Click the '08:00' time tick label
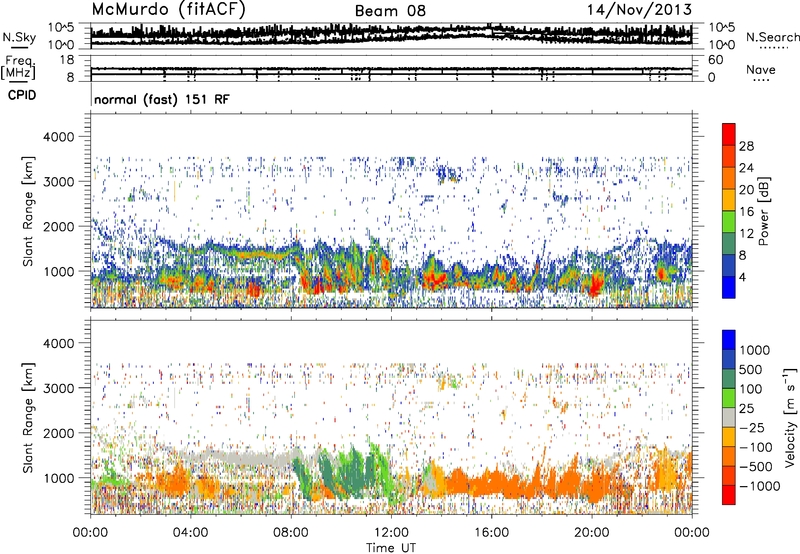The height and width of the screenshot is (554, 800). click(x=291, y=533)
